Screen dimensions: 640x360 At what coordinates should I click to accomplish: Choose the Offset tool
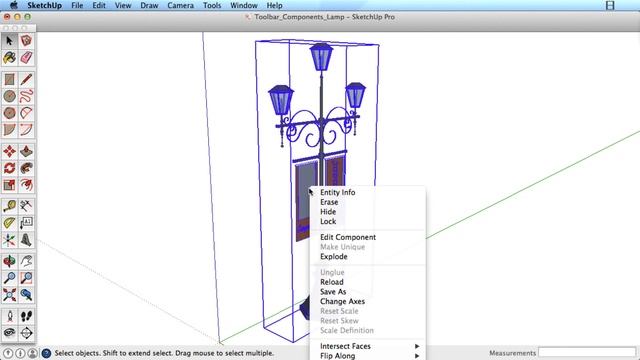[x=27, y=185]
